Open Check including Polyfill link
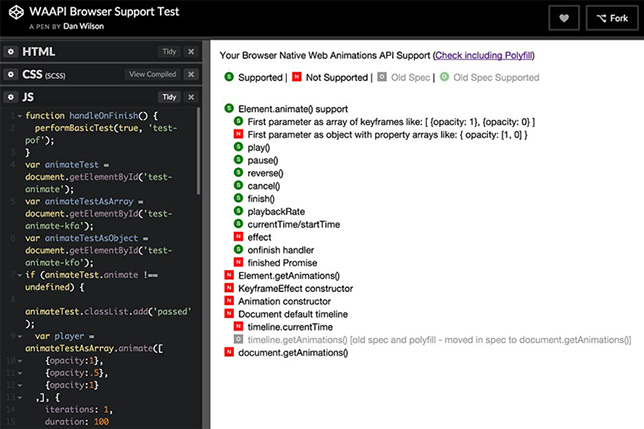The image size is (644, 429). click(x=483, y=55)
